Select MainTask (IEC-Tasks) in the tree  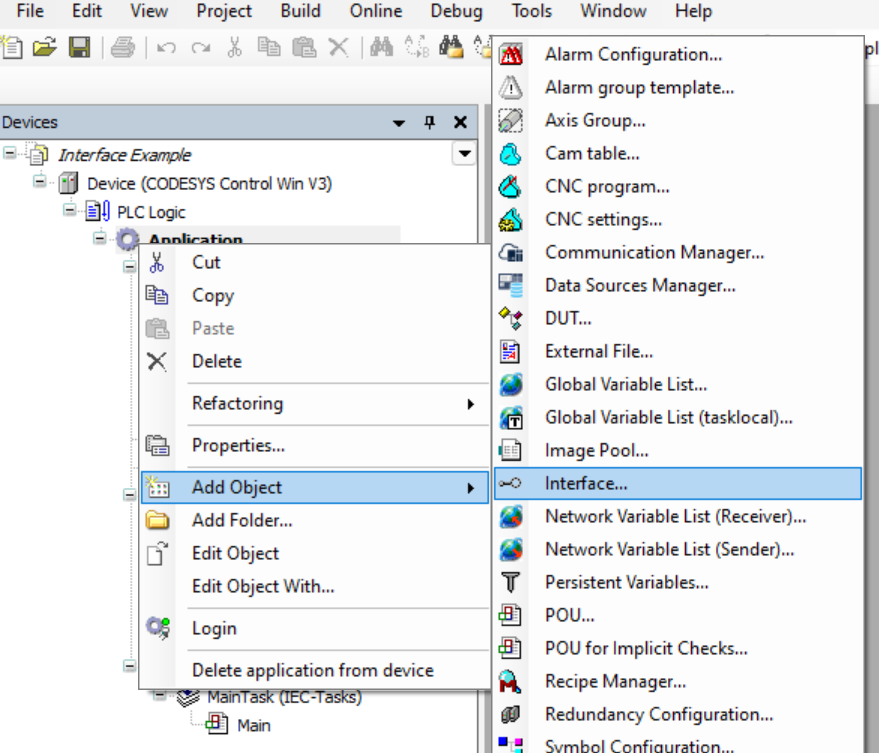click(284, 697)
